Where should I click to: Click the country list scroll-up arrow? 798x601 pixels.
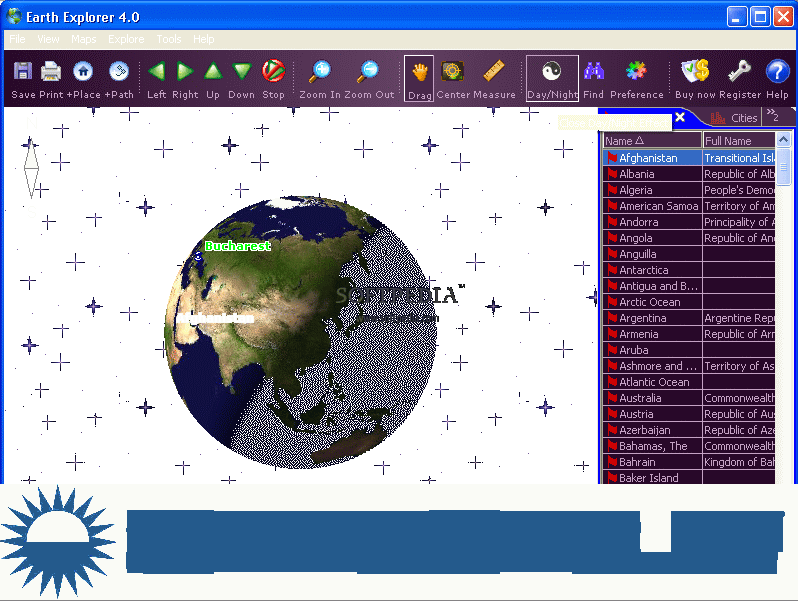point(783,141)
